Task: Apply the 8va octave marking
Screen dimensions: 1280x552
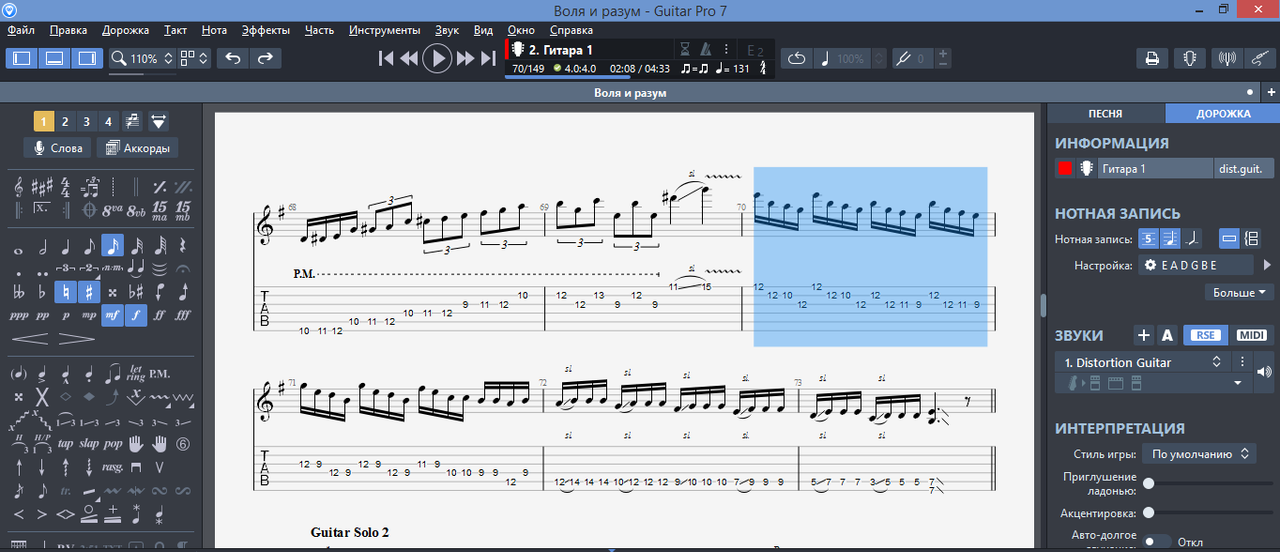Action: (x=112, y=211)
